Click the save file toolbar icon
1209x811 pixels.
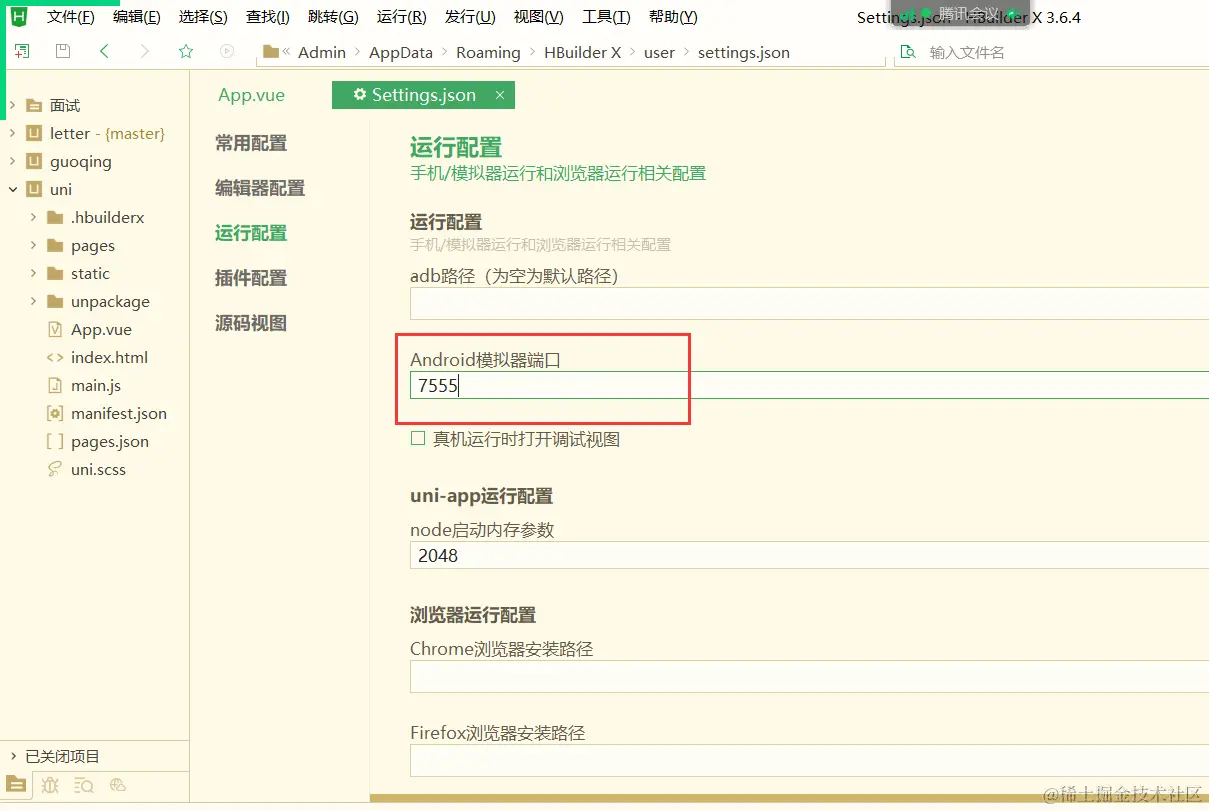tap(63, 51)
